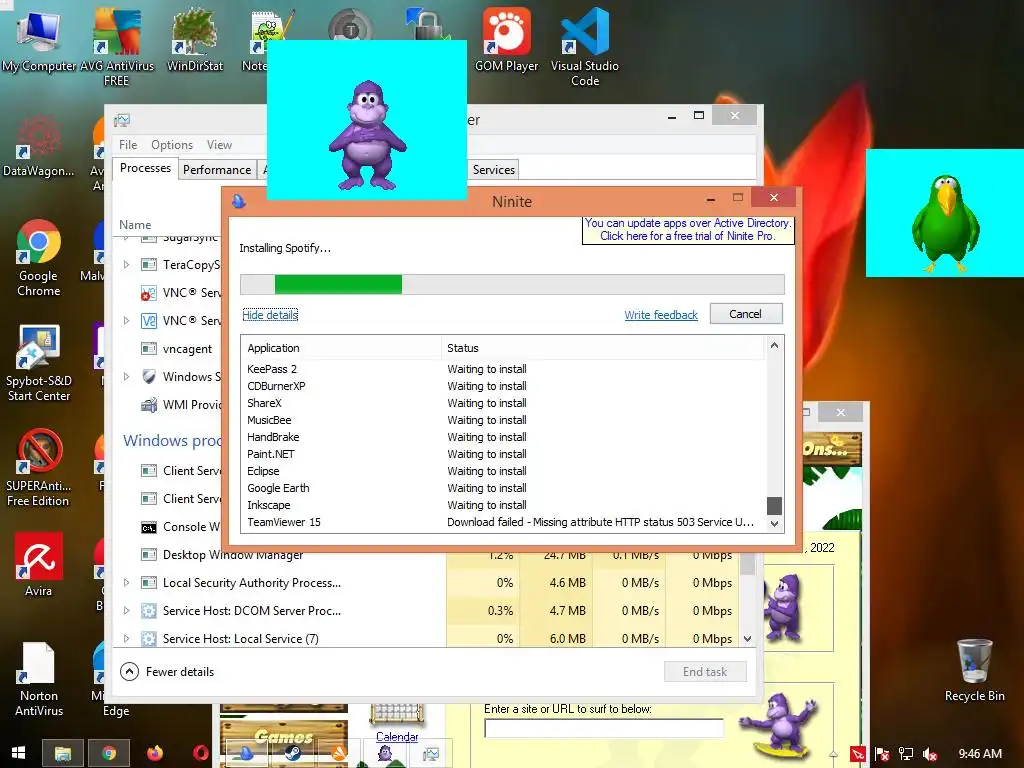
Task: Switch to the Performance tab
Action: [217, 170]
